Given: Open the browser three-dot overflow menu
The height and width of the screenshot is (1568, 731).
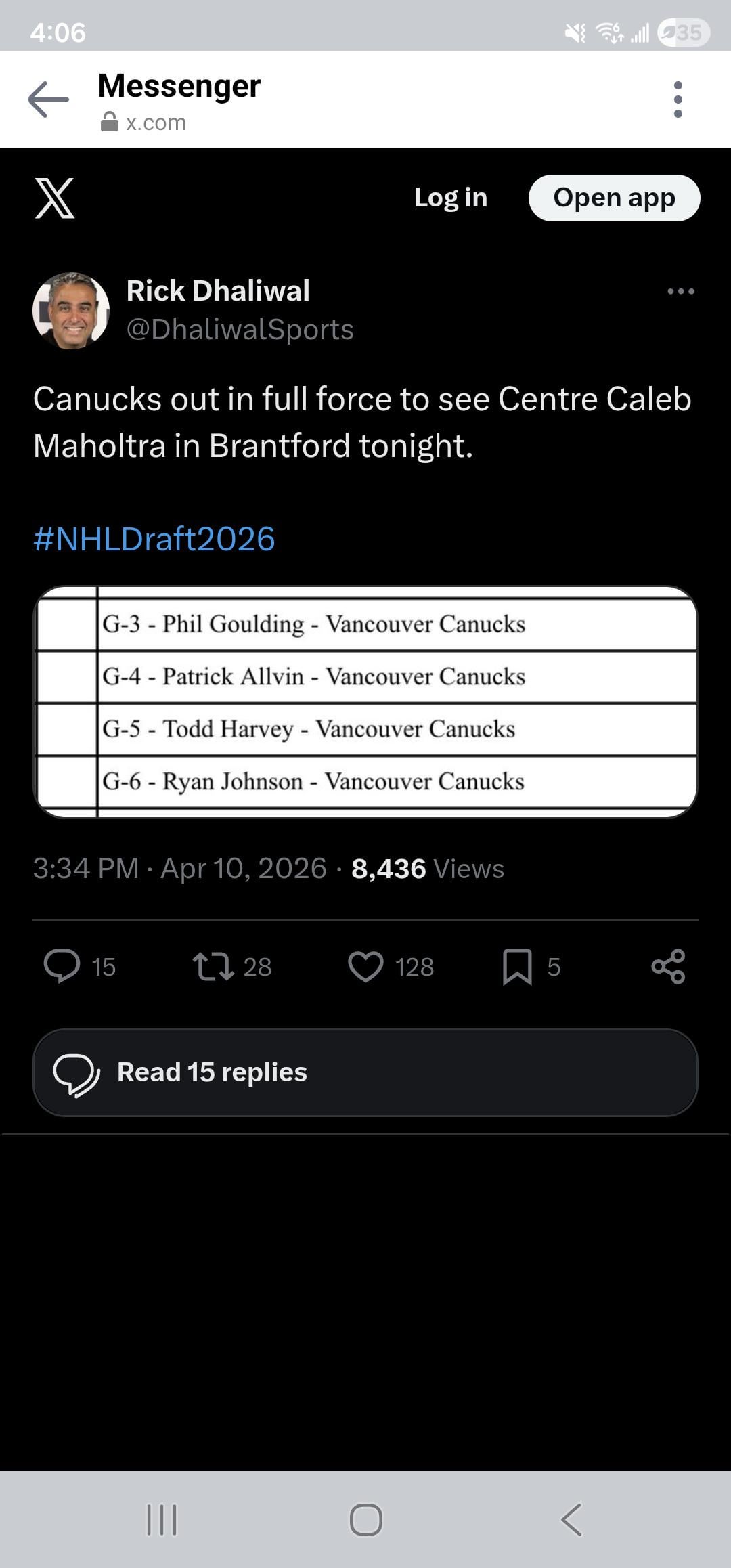Looking at the screenshot, I should tap(678, 100).
